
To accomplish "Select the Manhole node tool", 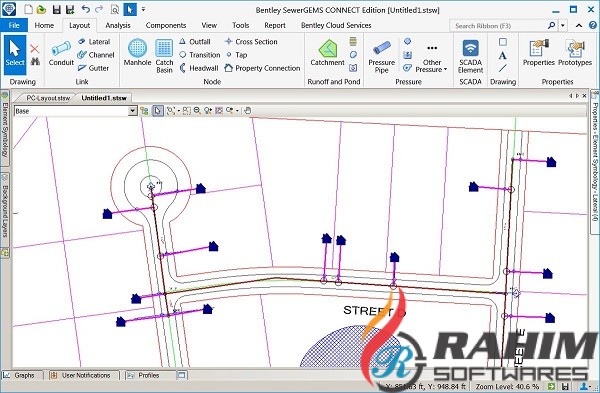I will click(x=137, y=52).
